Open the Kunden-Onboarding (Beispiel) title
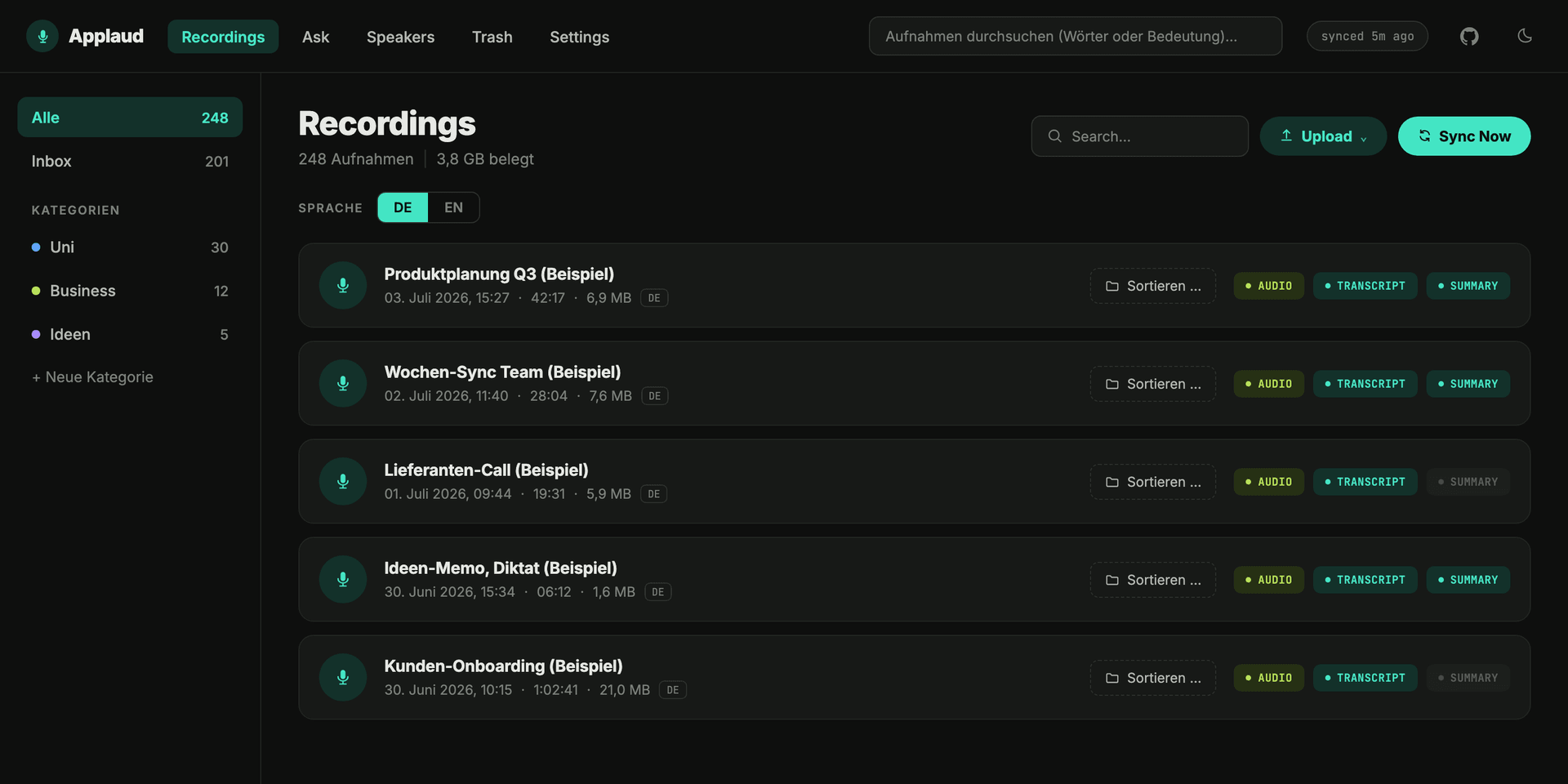 click(x=503, y=666)
